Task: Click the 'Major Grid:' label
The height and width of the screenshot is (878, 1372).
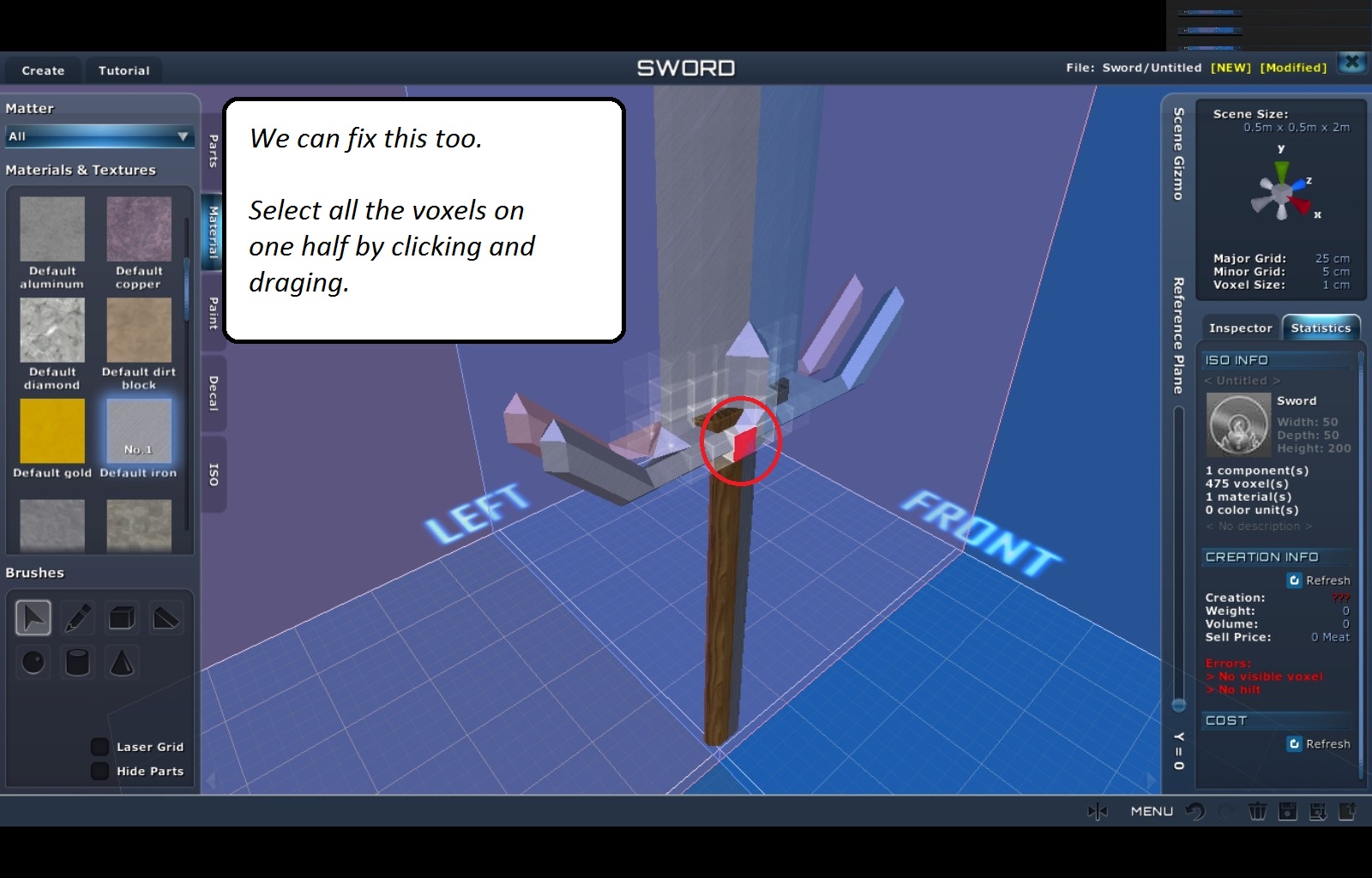Action: click(x=1249, y=258)
